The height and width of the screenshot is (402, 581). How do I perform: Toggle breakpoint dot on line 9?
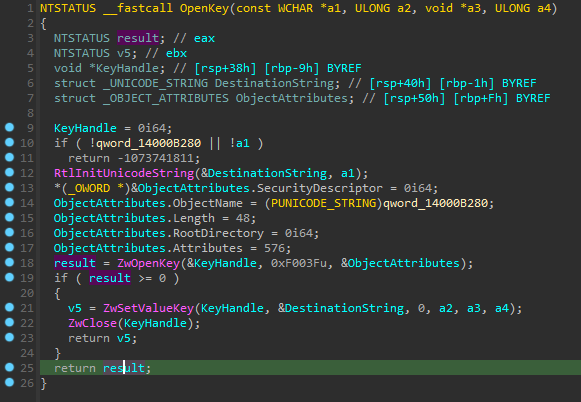coord(9,127)
